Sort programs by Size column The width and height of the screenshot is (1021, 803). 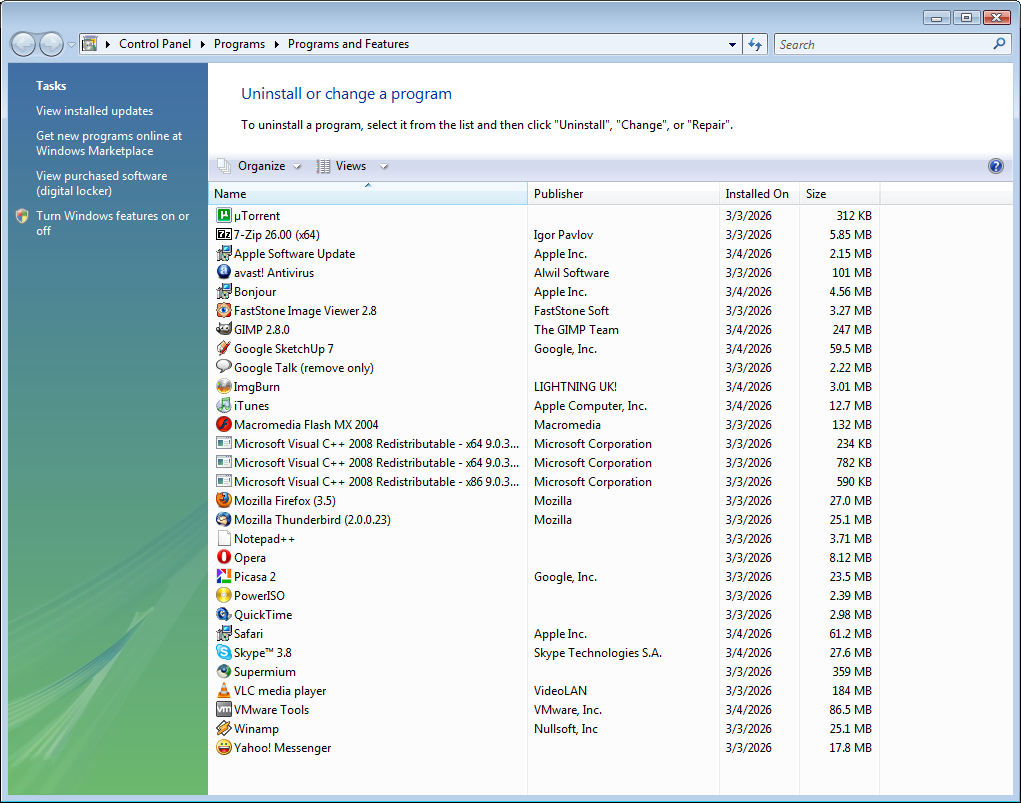[x=839, y=193]
